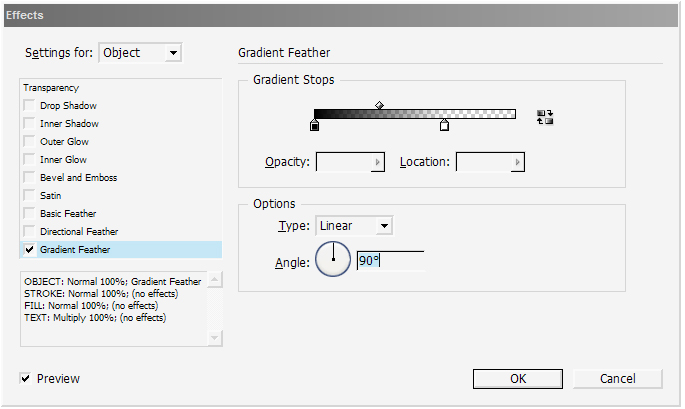Click the Angle dial control
The height and width of the screenshot is (409, 685).
333,260
